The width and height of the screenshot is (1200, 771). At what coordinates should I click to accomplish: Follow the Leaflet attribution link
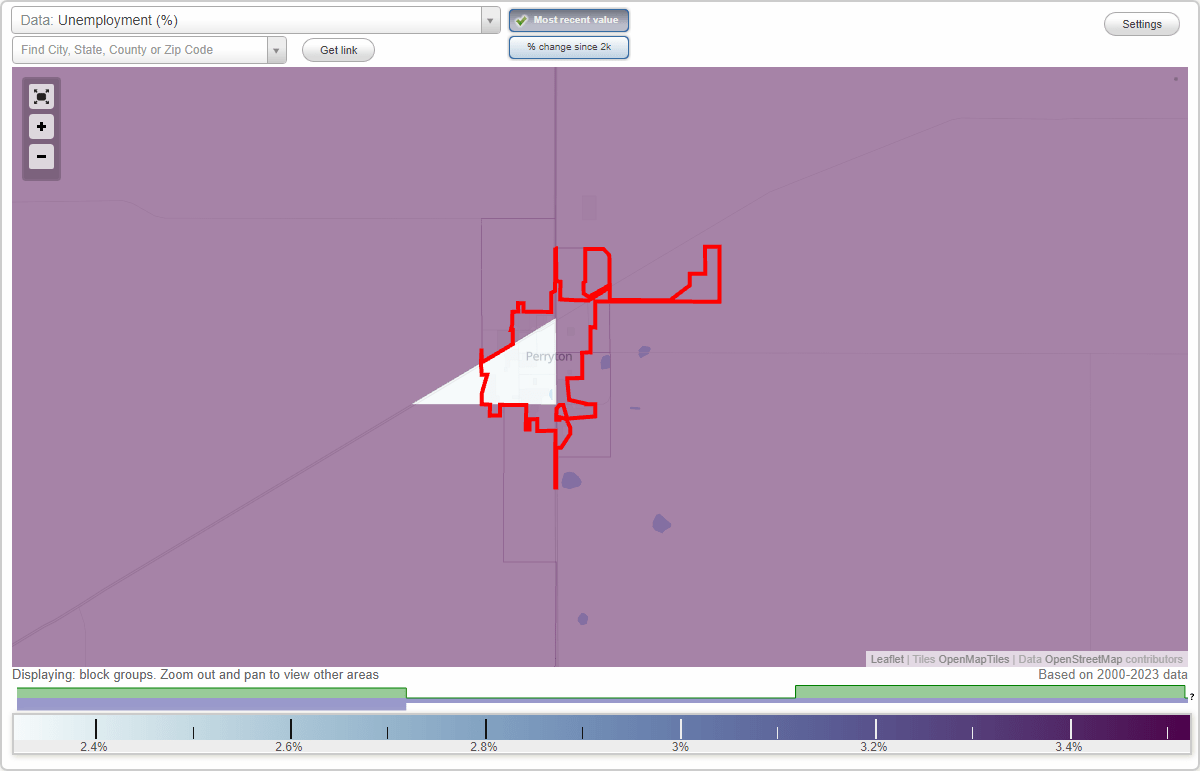[x=886, y=659]
